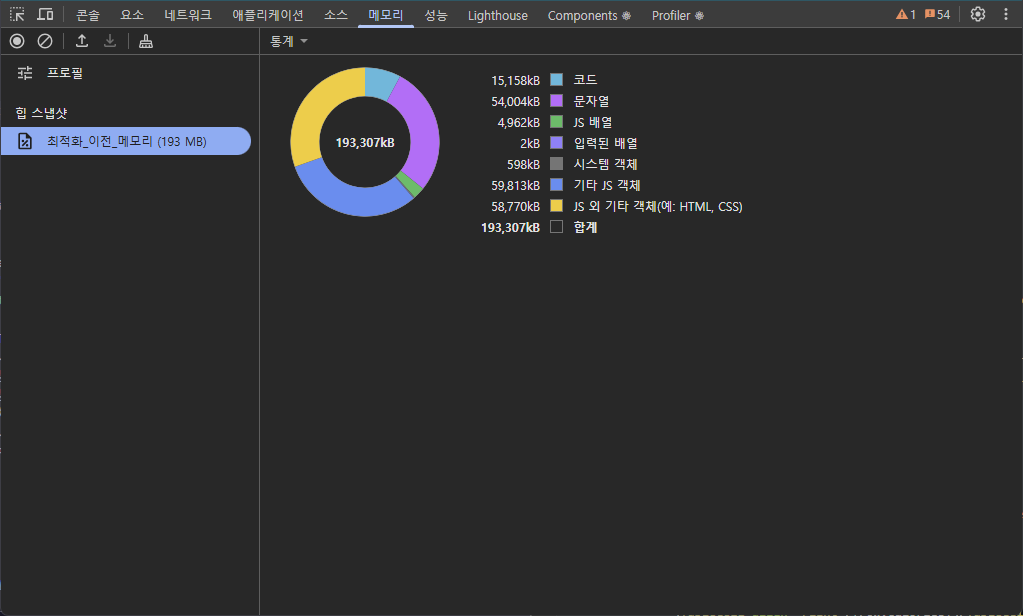Click the 문자열 legend label

coord(591,101)
